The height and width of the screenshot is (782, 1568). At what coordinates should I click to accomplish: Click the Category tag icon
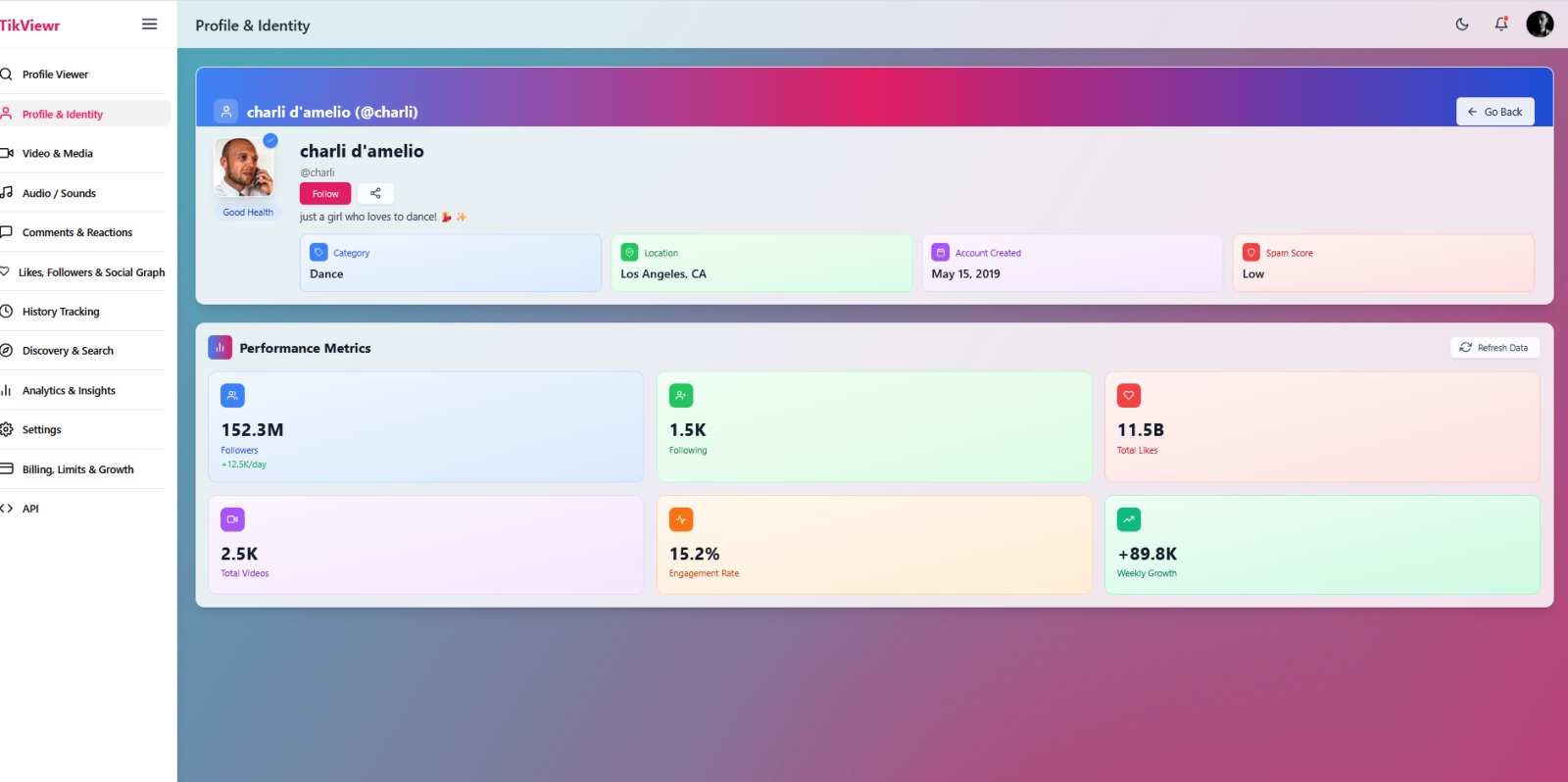pyautogui.click(x=318, y=253)
